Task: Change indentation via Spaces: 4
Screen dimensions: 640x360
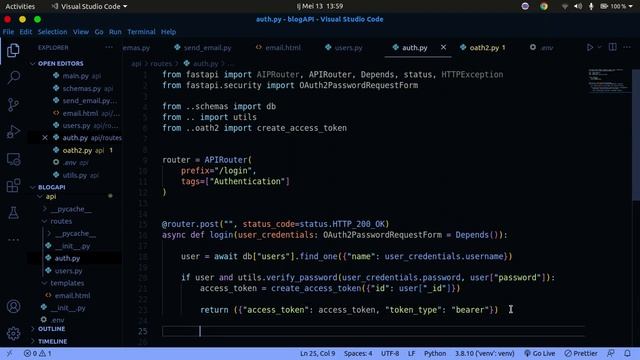Action: (358, 353)
